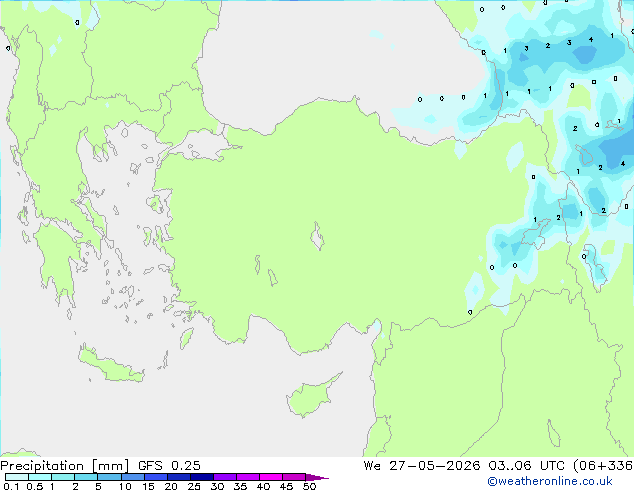The height and width of the screenshot is (490, 634).
Task: Select the 40–45 mm magenta legend swatch
Action: point(271,477)
